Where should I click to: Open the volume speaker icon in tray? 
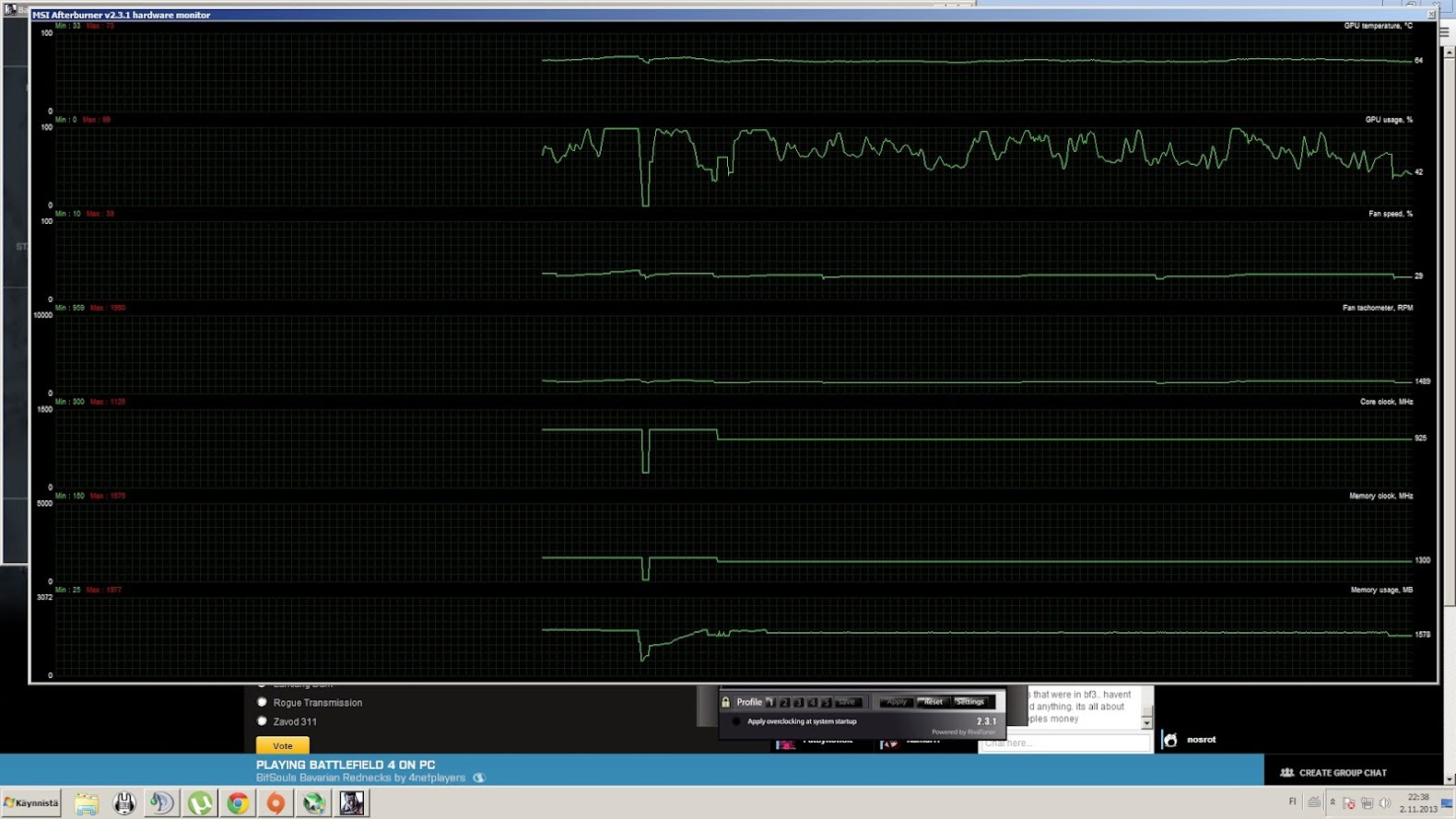[x=1385, y=803]
